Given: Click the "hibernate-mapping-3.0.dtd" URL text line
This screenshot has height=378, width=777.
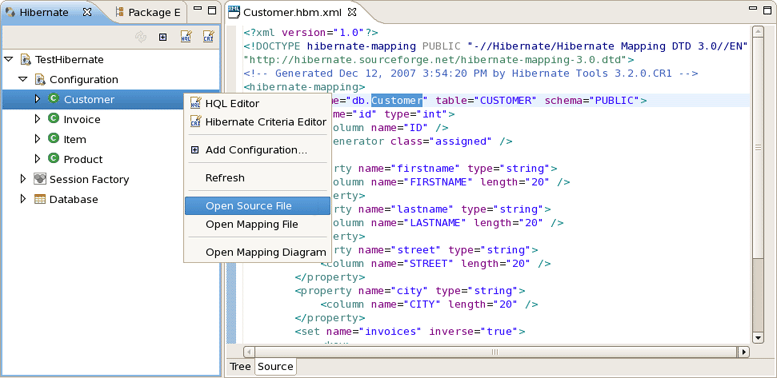Looking at the screenshot, I should [x=439, y=60].
